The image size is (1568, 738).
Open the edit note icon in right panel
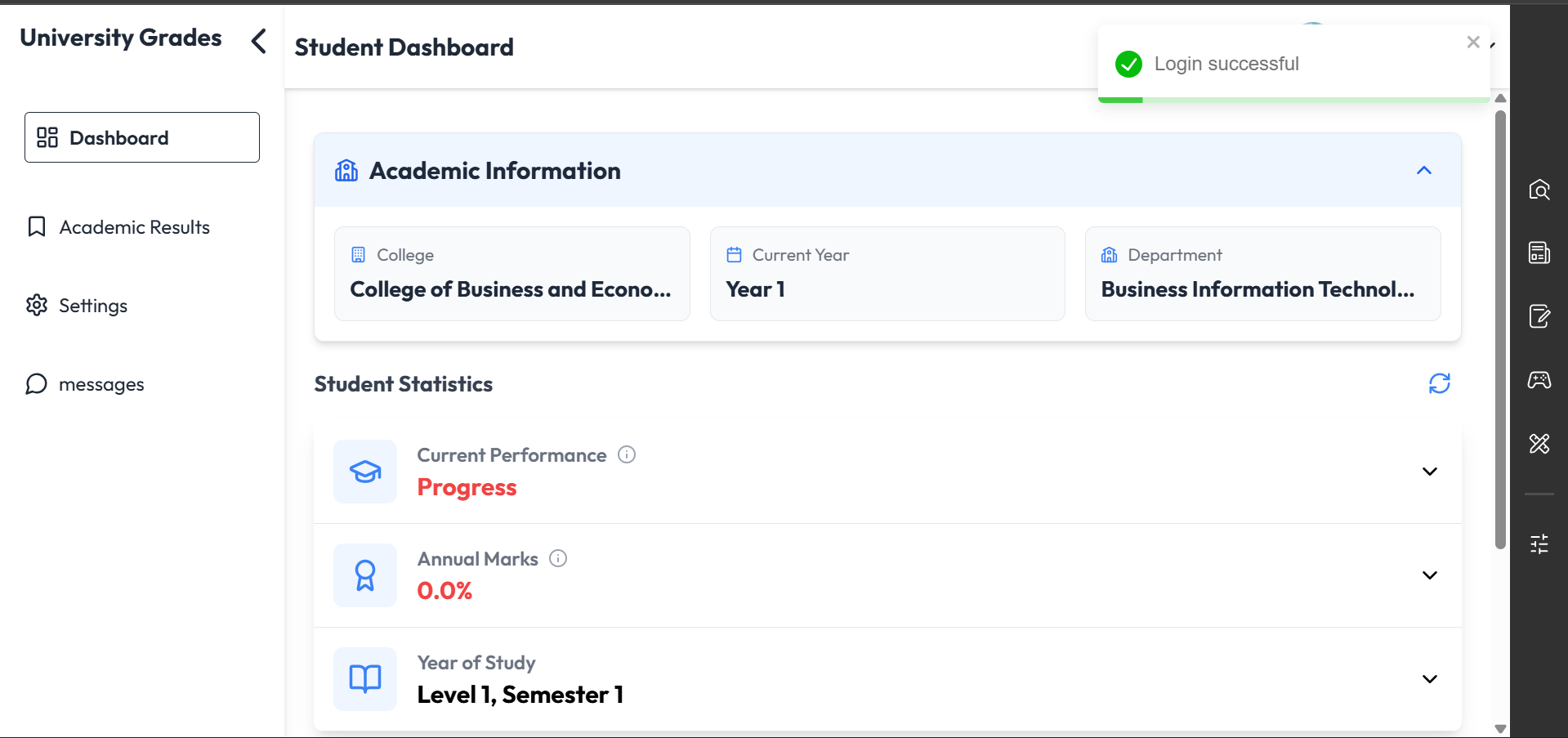pos(1539,316)
